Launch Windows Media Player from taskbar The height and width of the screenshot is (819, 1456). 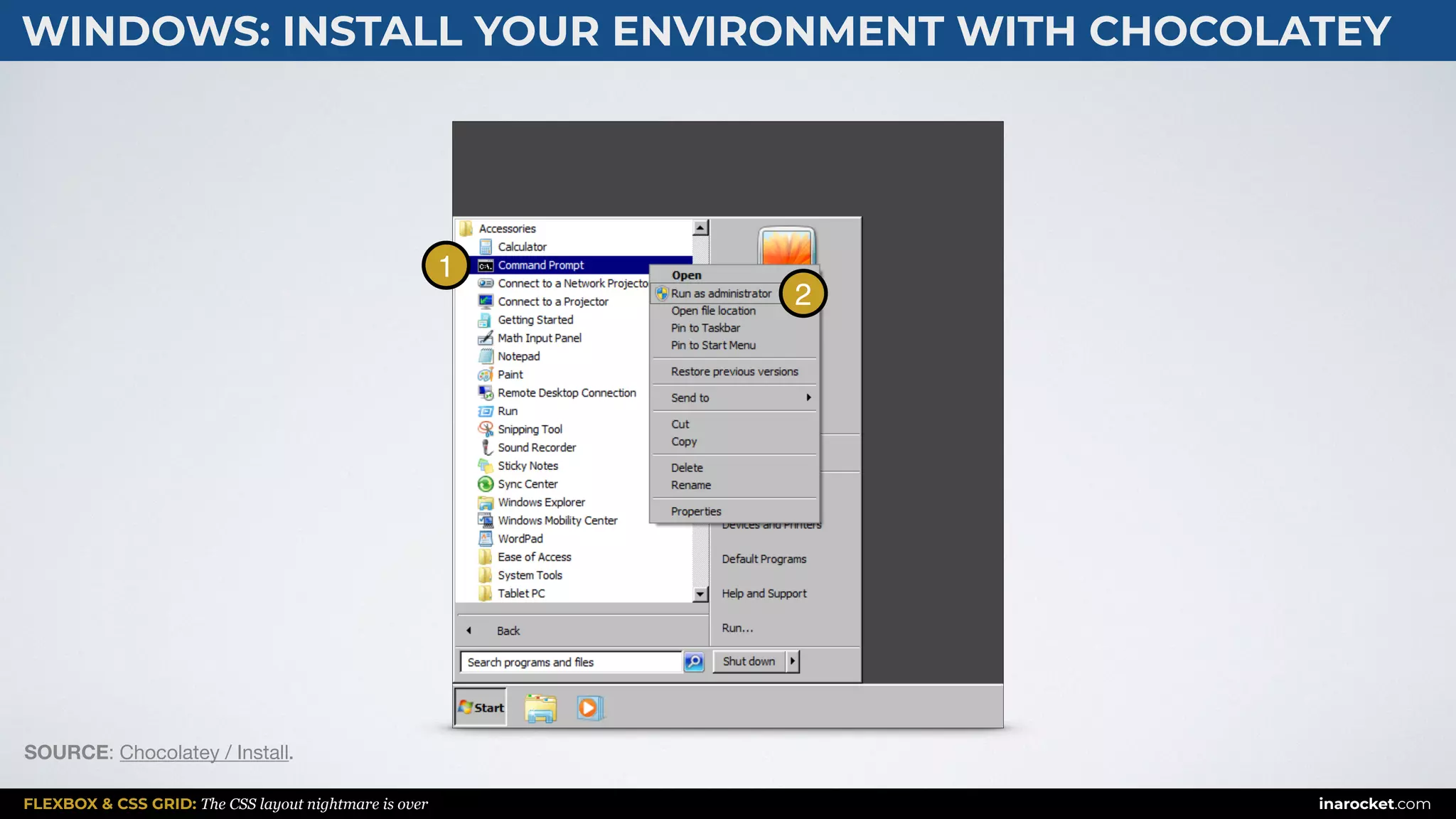(589, 708)
